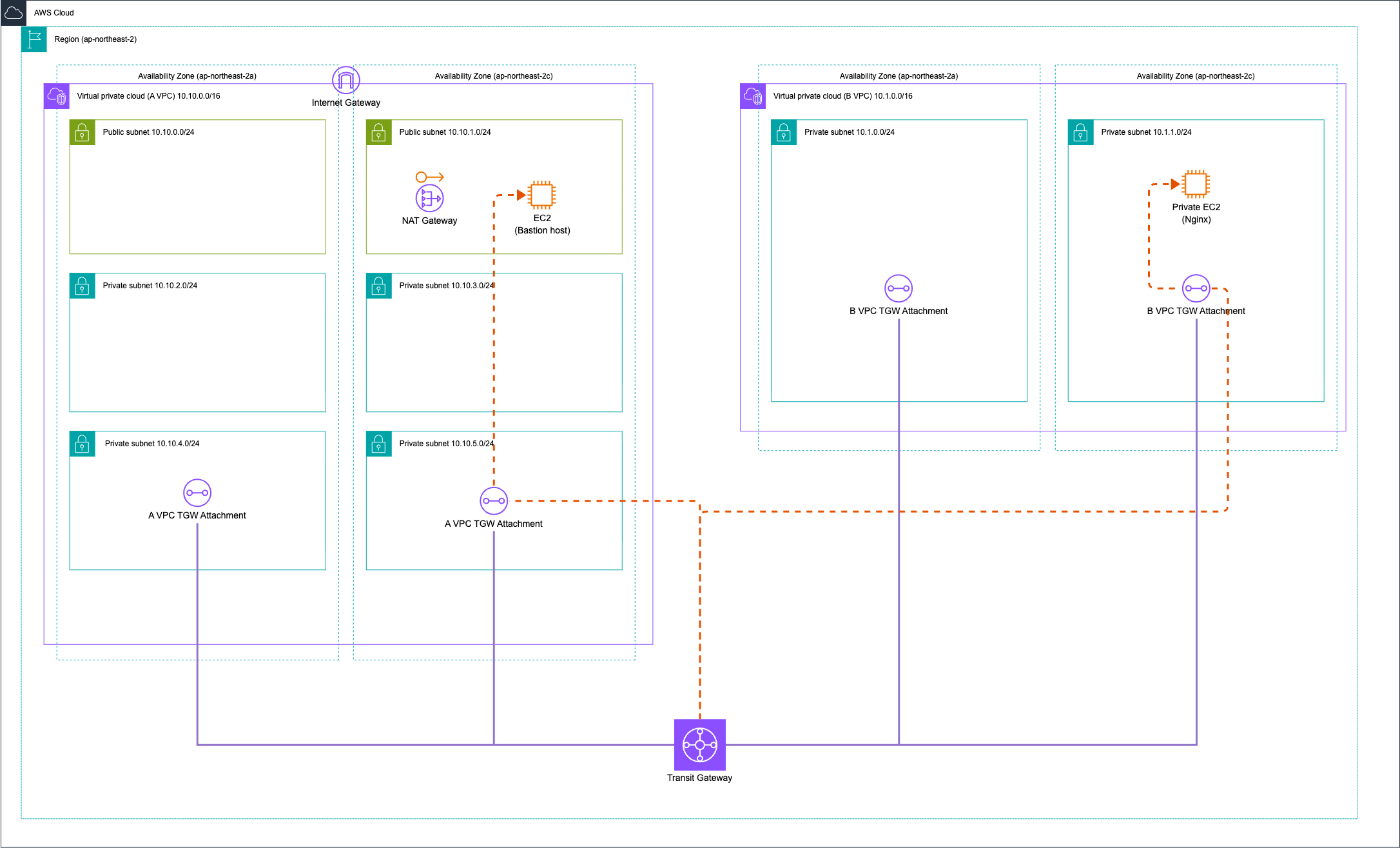Click the B VPC cloud icon

[753, 96]
